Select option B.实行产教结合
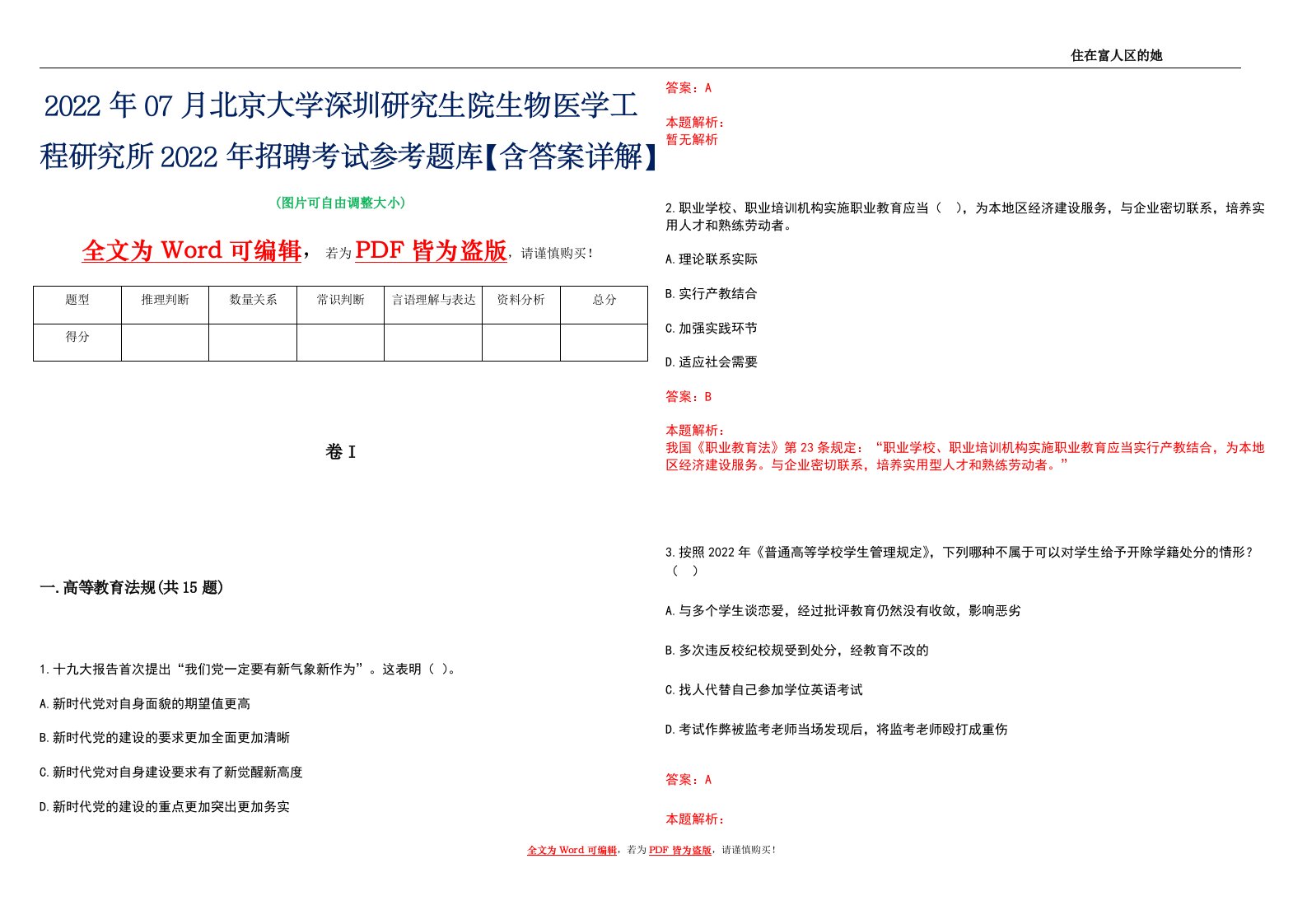 [x=712, y=293]
